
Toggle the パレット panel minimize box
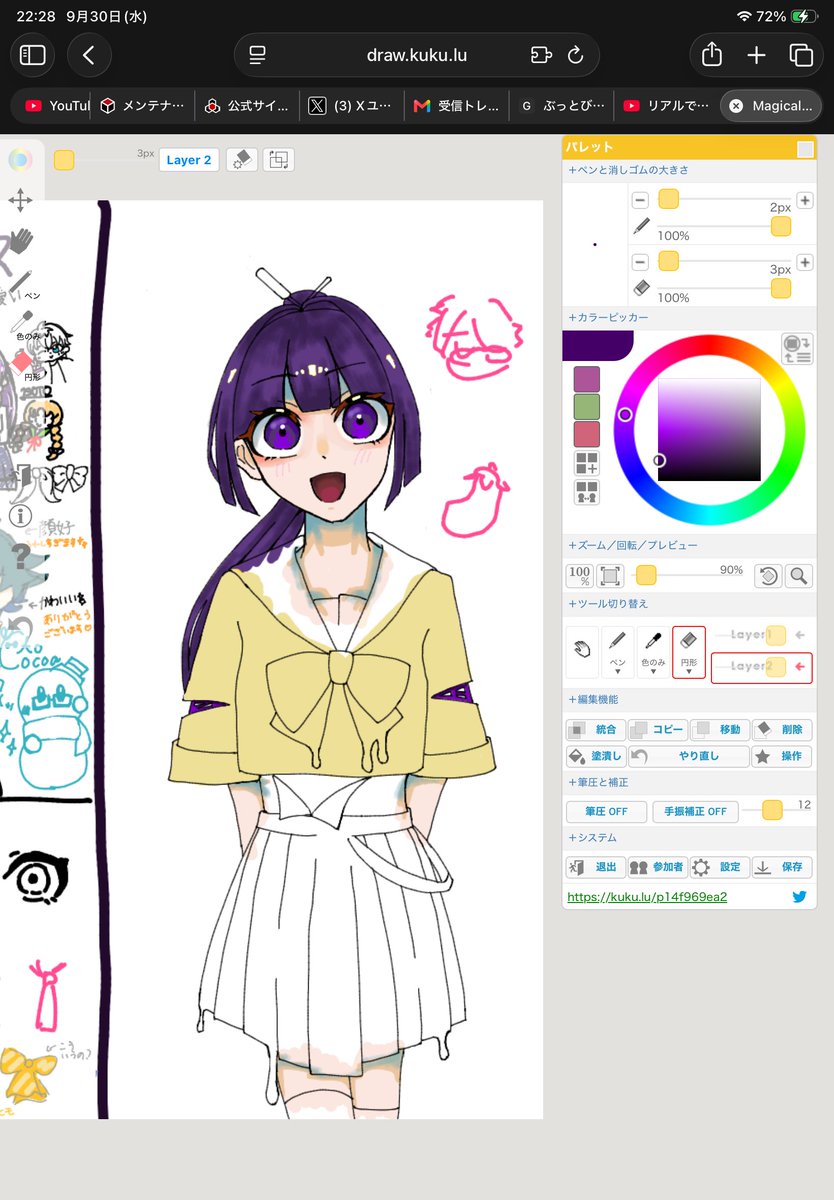tap(805, 149)
